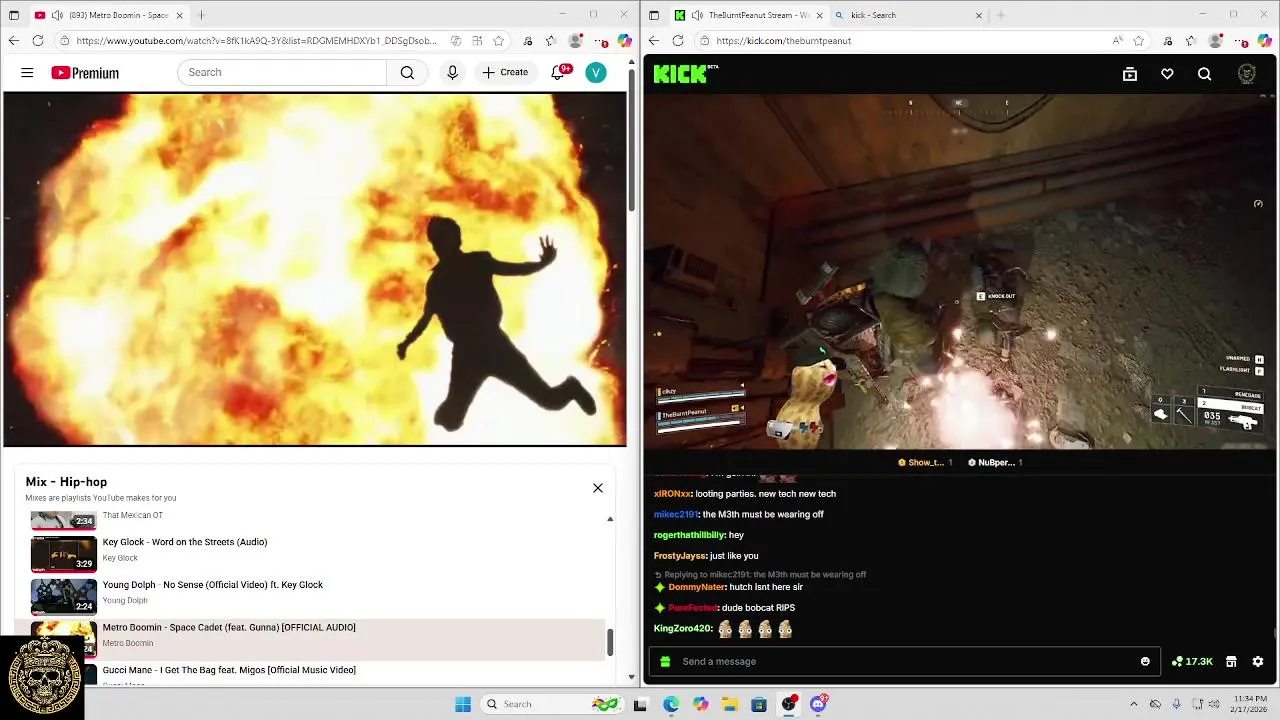This screenshot has width=1280, height=720.
Task: Open Kick chat settings gear
Action: [1258, 661]
